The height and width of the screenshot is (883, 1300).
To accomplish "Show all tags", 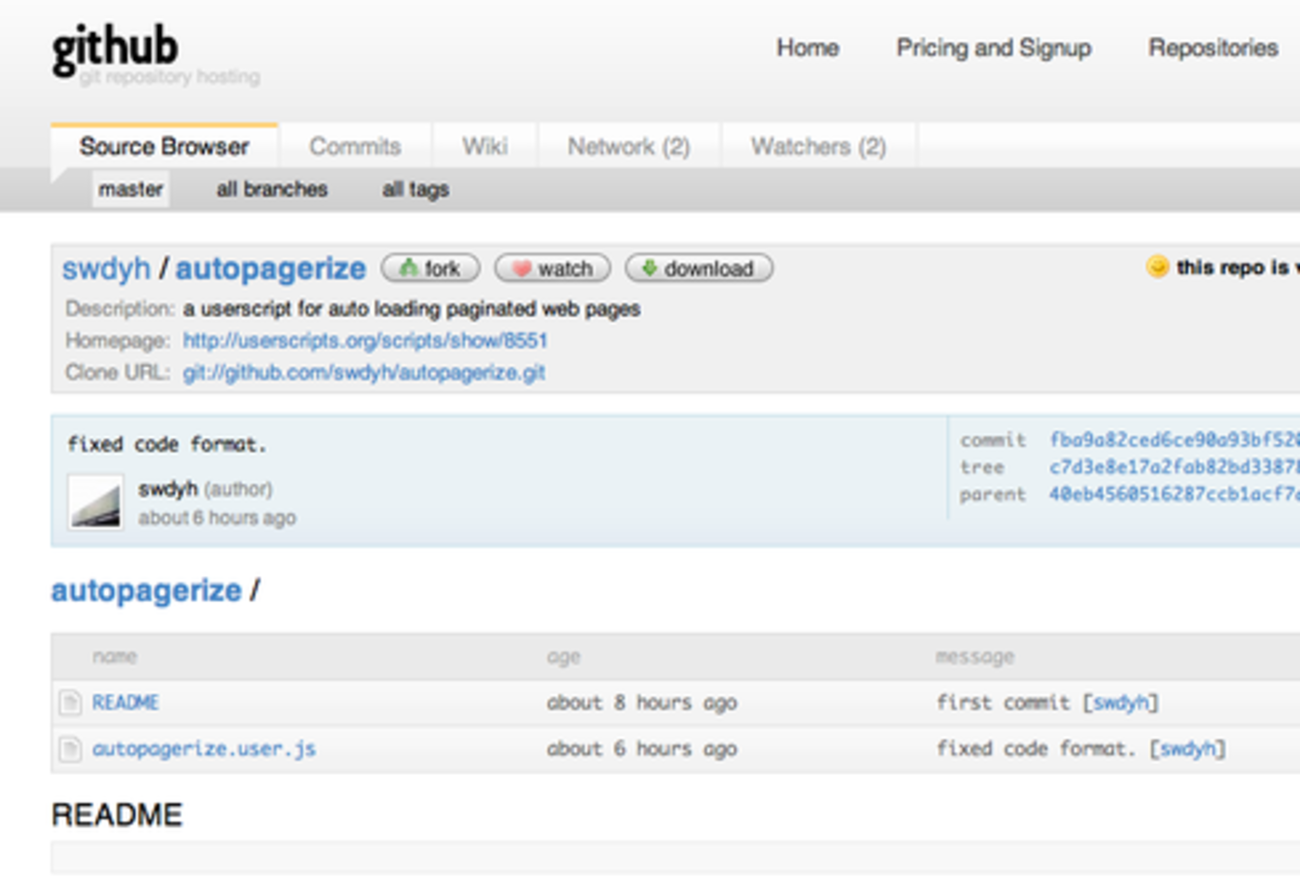I will pyautogui.click(x=415, y=189).
